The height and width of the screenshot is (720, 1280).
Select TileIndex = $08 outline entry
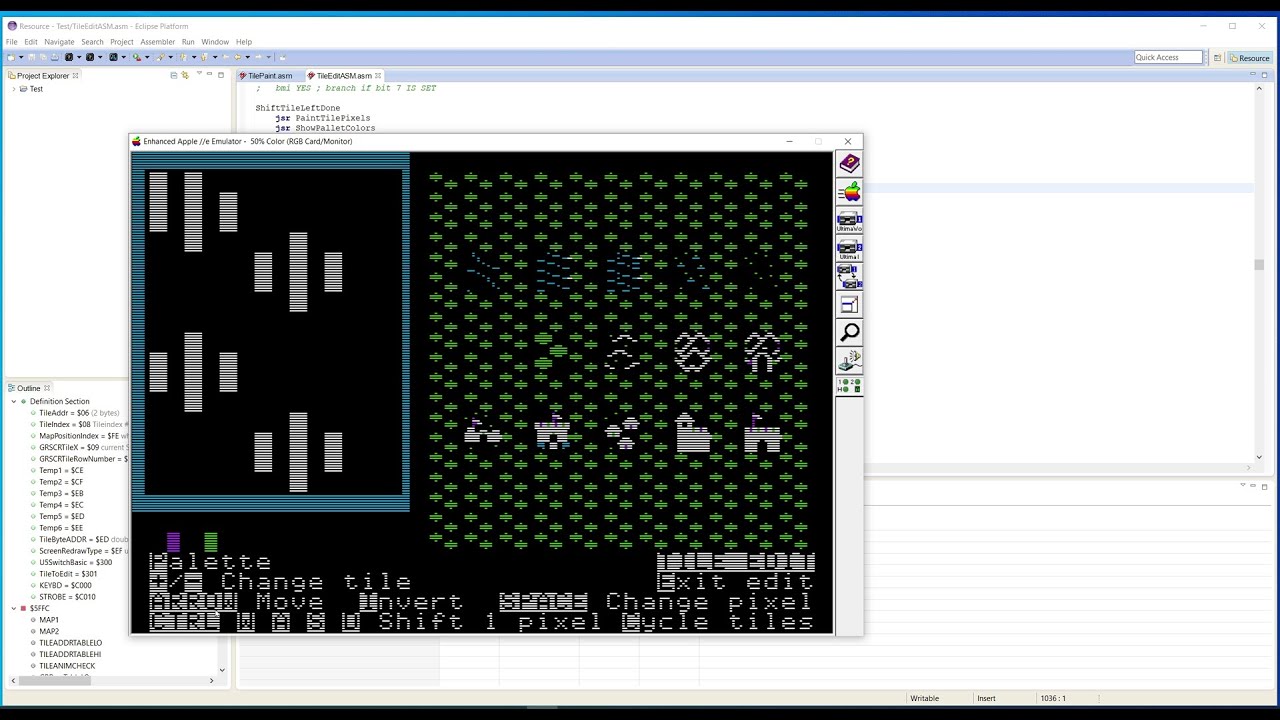[x=78, y=424]
